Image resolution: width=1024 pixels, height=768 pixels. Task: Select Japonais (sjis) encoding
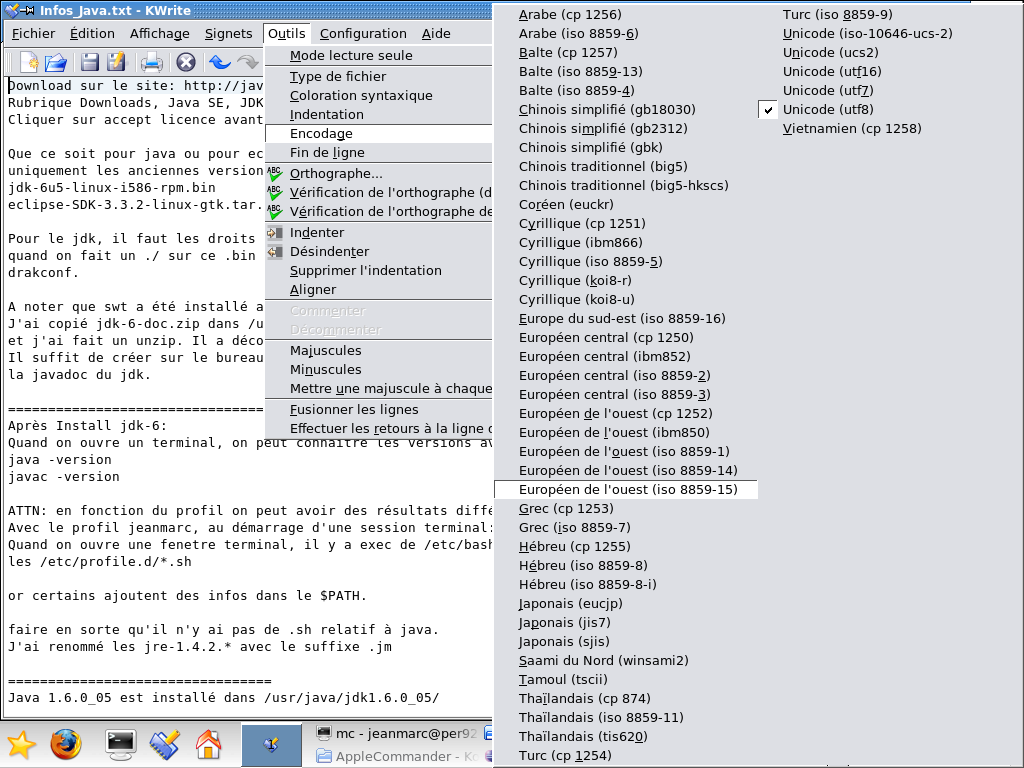coord(626,641)
